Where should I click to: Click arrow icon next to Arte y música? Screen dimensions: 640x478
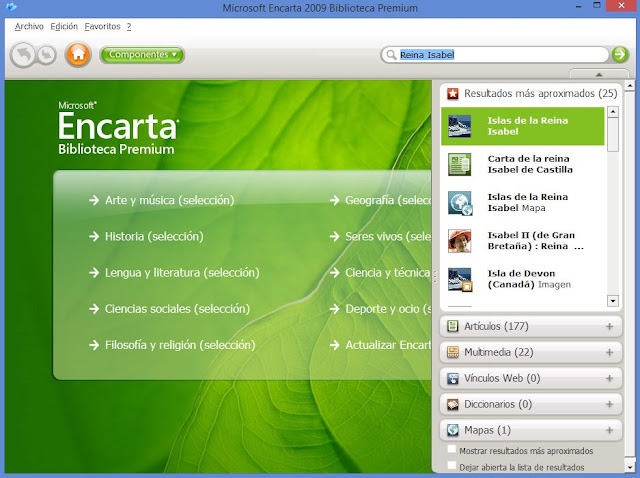tap(94, 200)
